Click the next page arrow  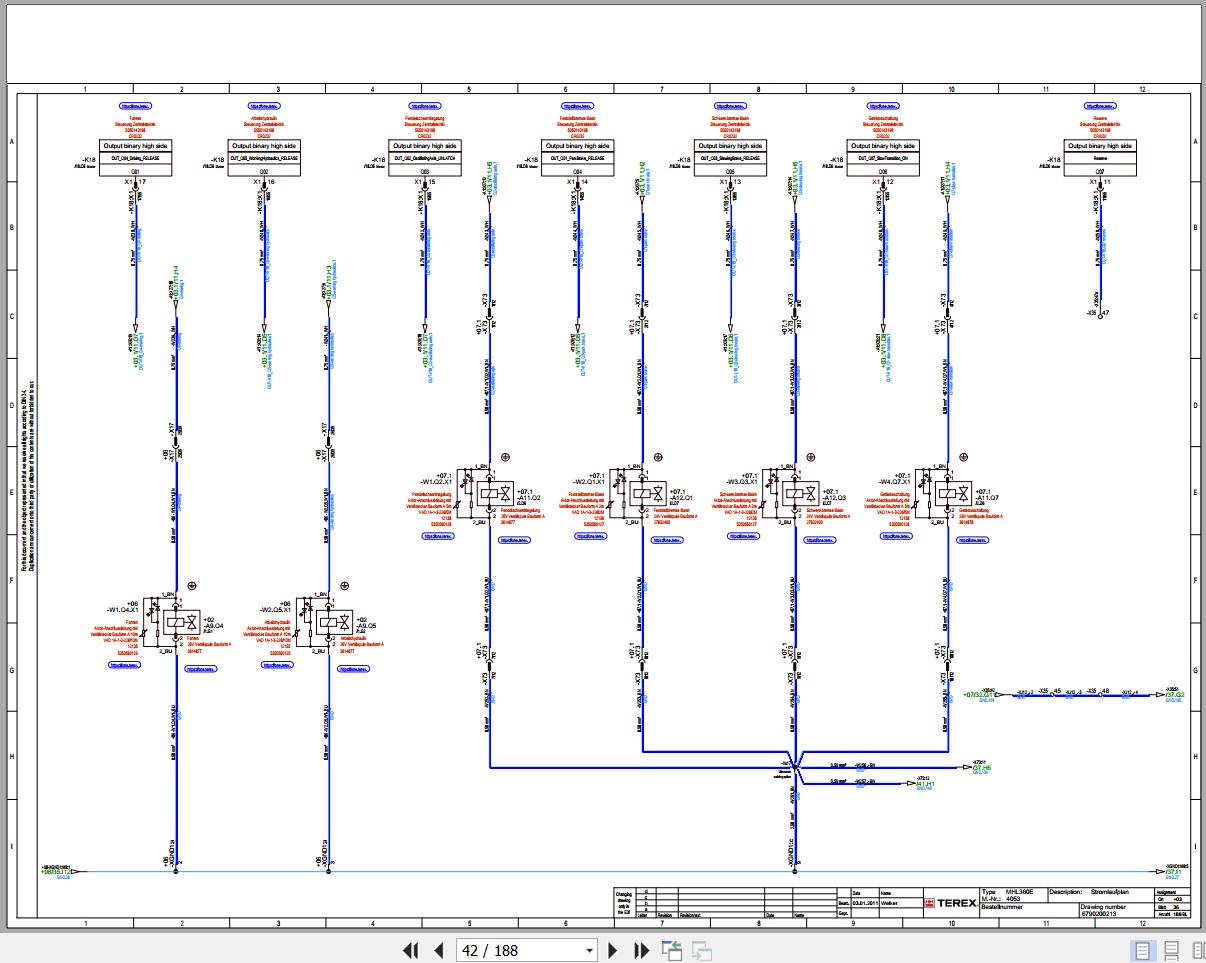614,950
